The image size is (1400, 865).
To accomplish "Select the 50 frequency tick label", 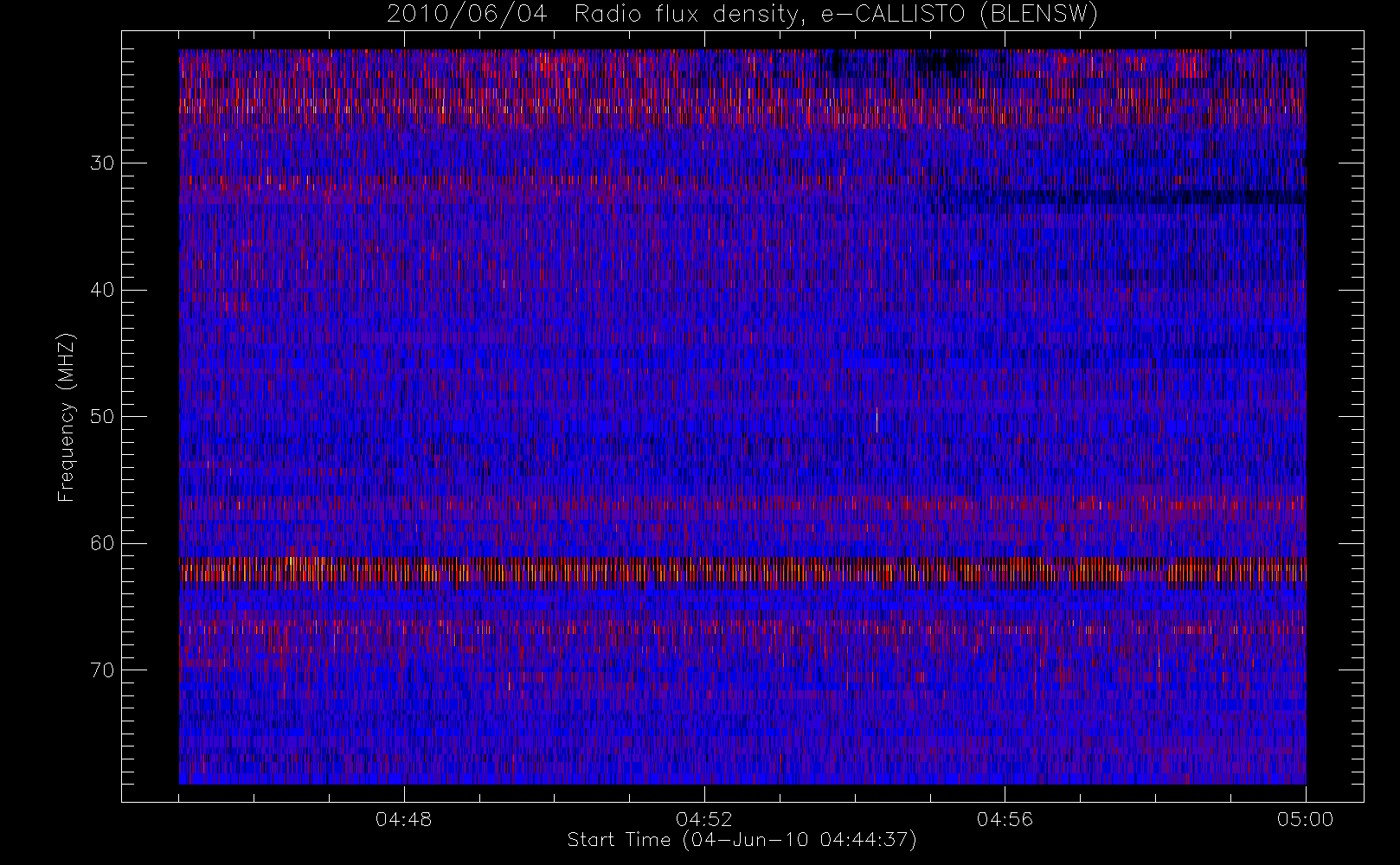I will point(102,417).
